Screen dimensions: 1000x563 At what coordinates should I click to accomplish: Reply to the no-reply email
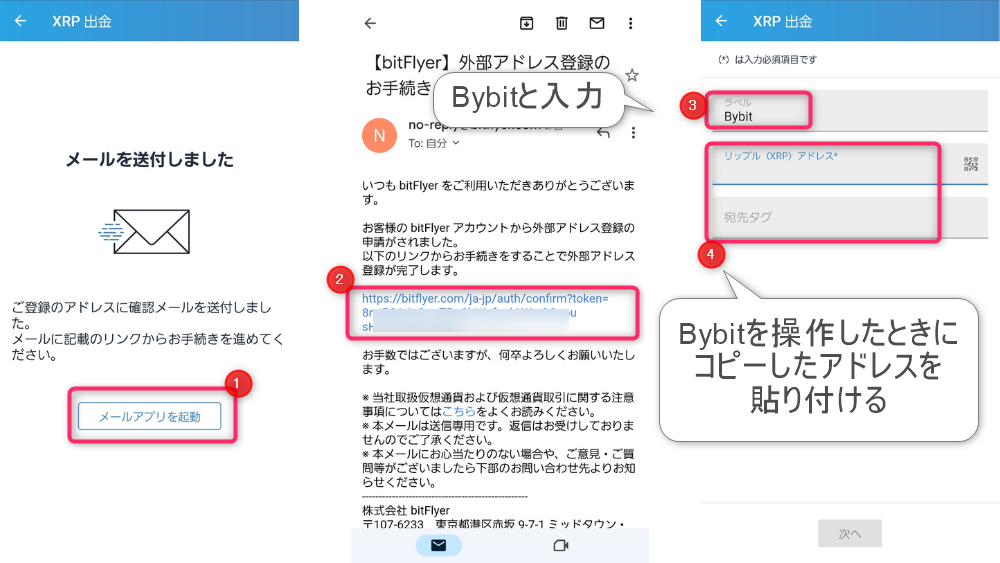point(603,133)
